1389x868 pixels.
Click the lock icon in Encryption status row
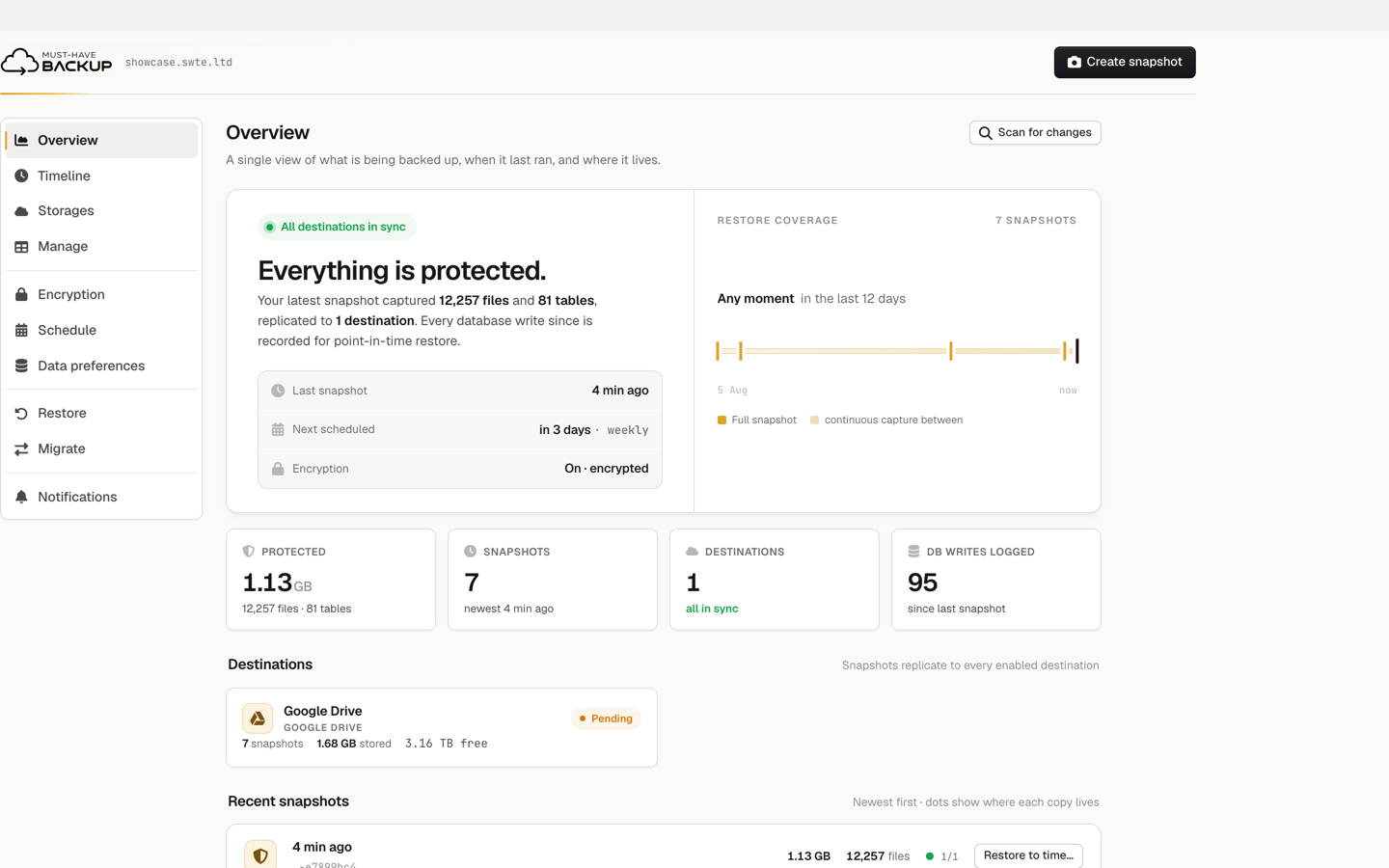pos(278,469)
